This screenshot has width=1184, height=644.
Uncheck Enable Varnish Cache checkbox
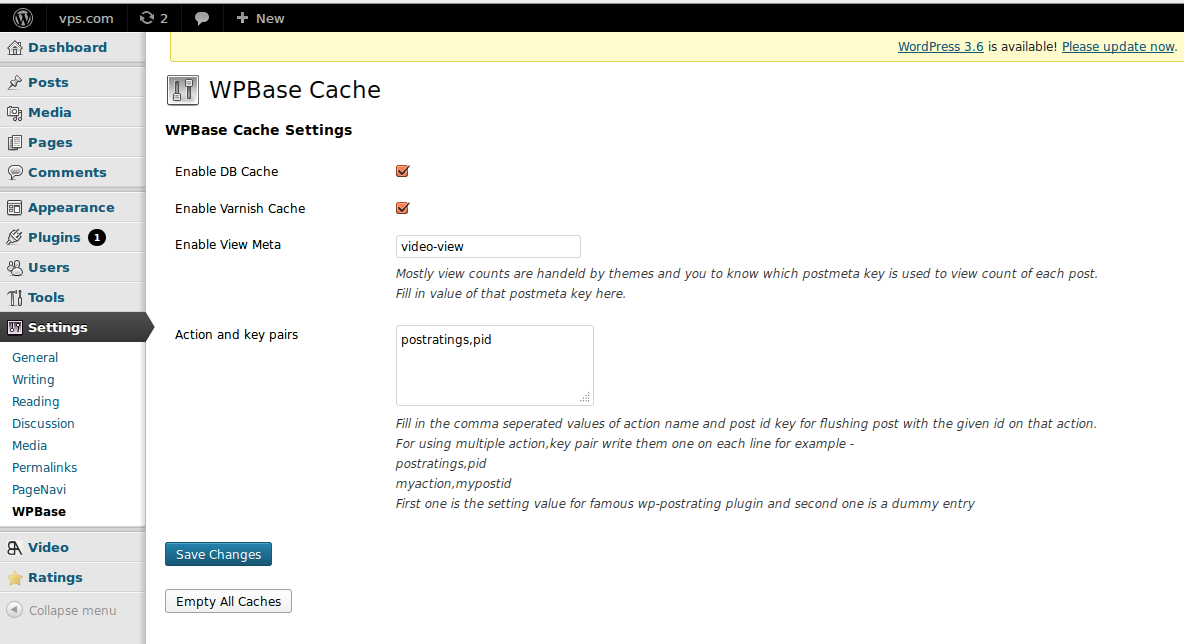402,208
